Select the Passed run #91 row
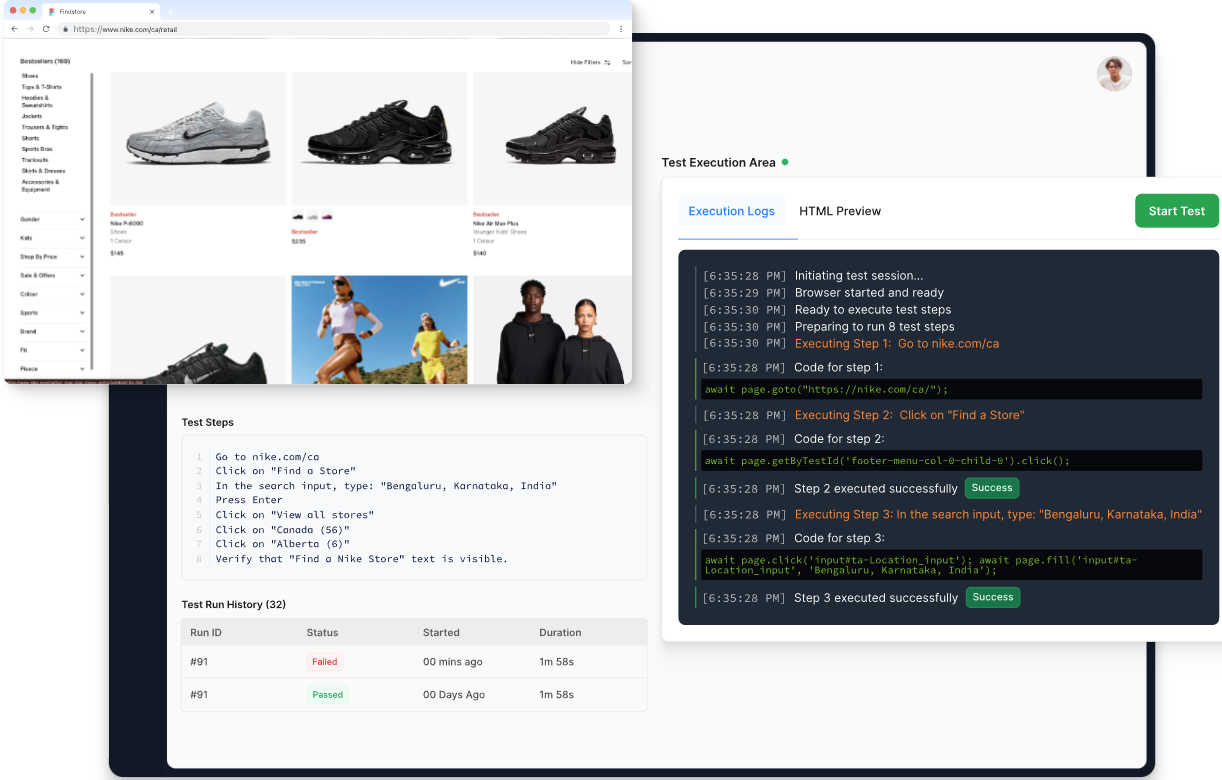This screenshot has height=780, width=1222. click(x=414, y=695)
